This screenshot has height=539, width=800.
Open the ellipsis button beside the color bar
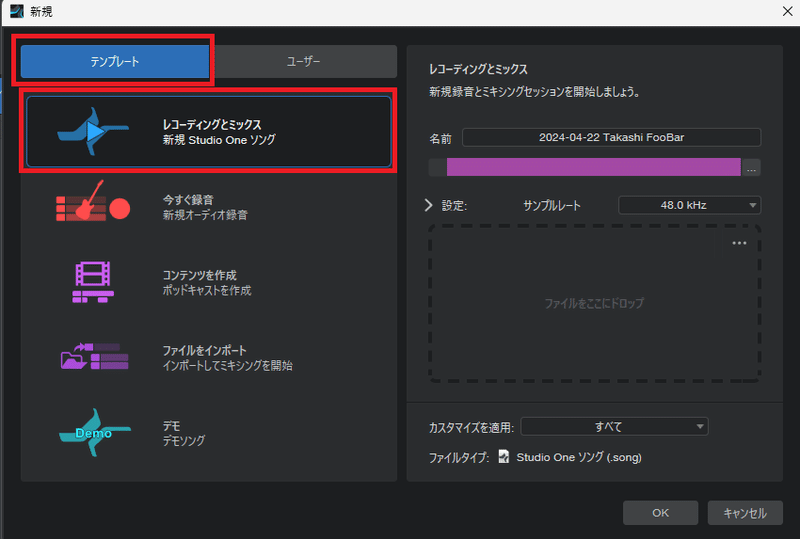[752, 167]
